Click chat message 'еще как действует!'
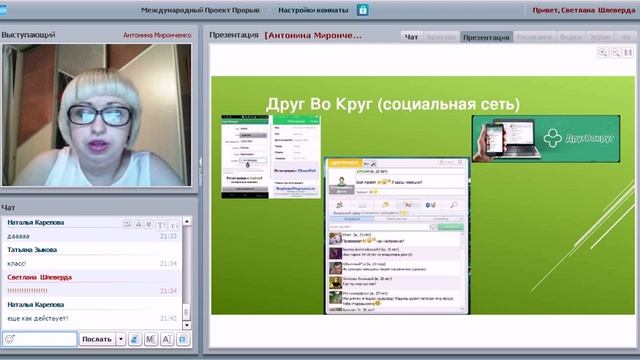640x360 pixels. (38, 318)
